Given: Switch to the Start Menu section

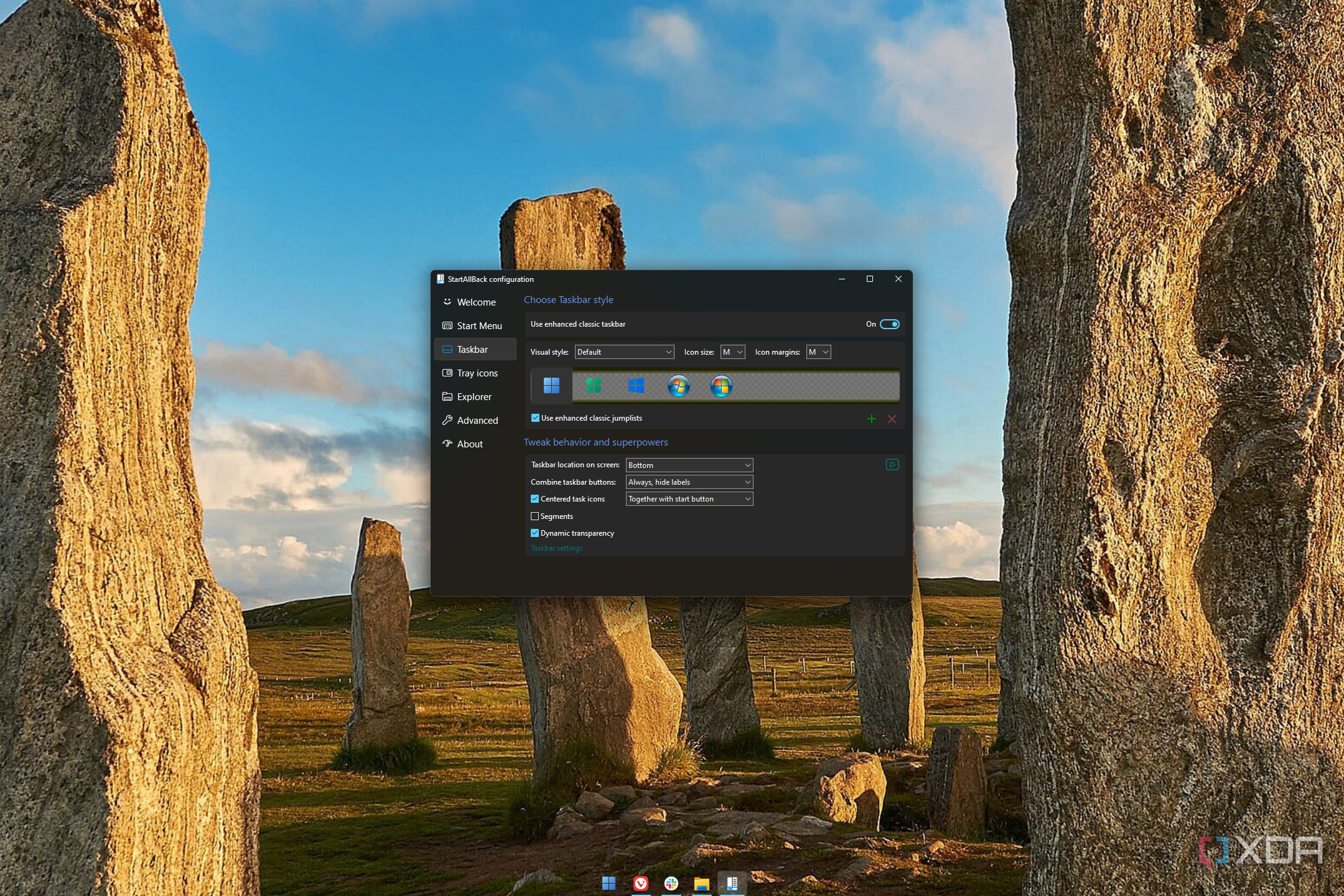Looking at the screenshot, I should point(479,325).
